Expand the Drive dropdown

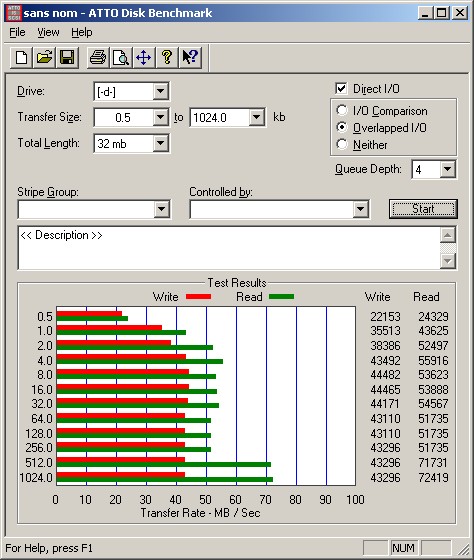(161, 91)
